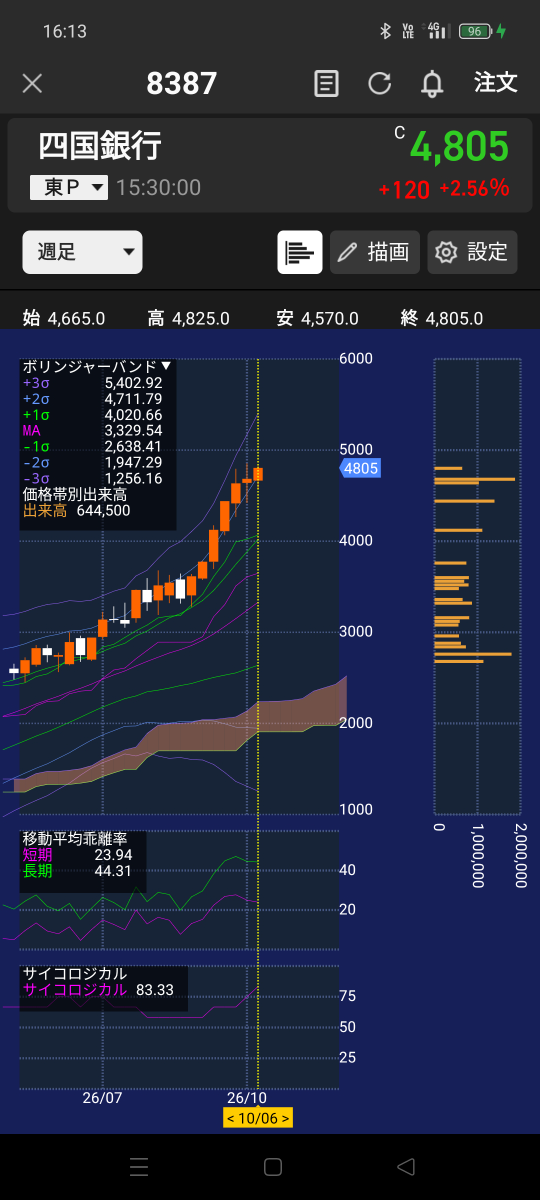The image size is (540, 1200).
Task: Tap the 描画 drawing button
Action: [373, 252]
